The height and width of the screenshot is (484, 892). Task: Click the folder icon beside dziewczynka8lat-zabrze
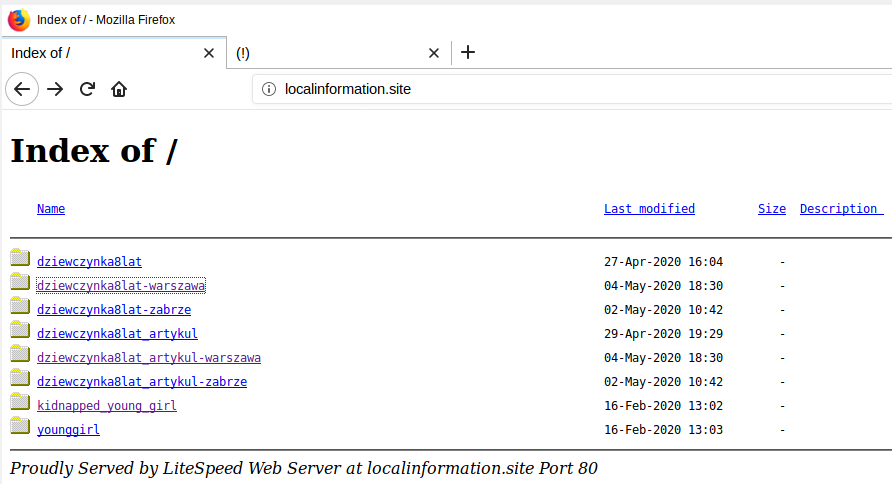(20, 306)
